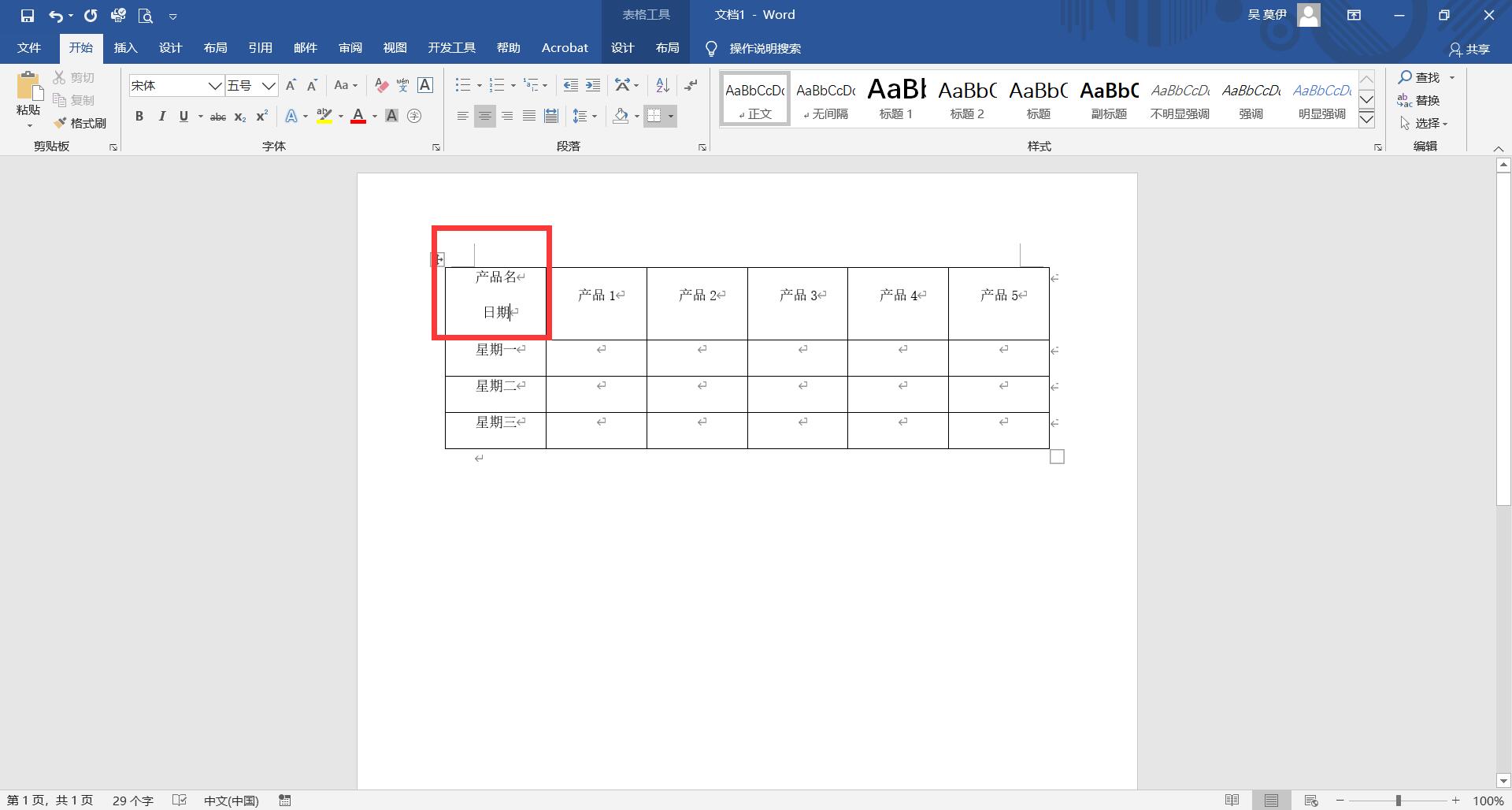Switch to the 插入 ribbon tab
The image size is (1512, 810).
pyautogui.click(x=125, y=48)
